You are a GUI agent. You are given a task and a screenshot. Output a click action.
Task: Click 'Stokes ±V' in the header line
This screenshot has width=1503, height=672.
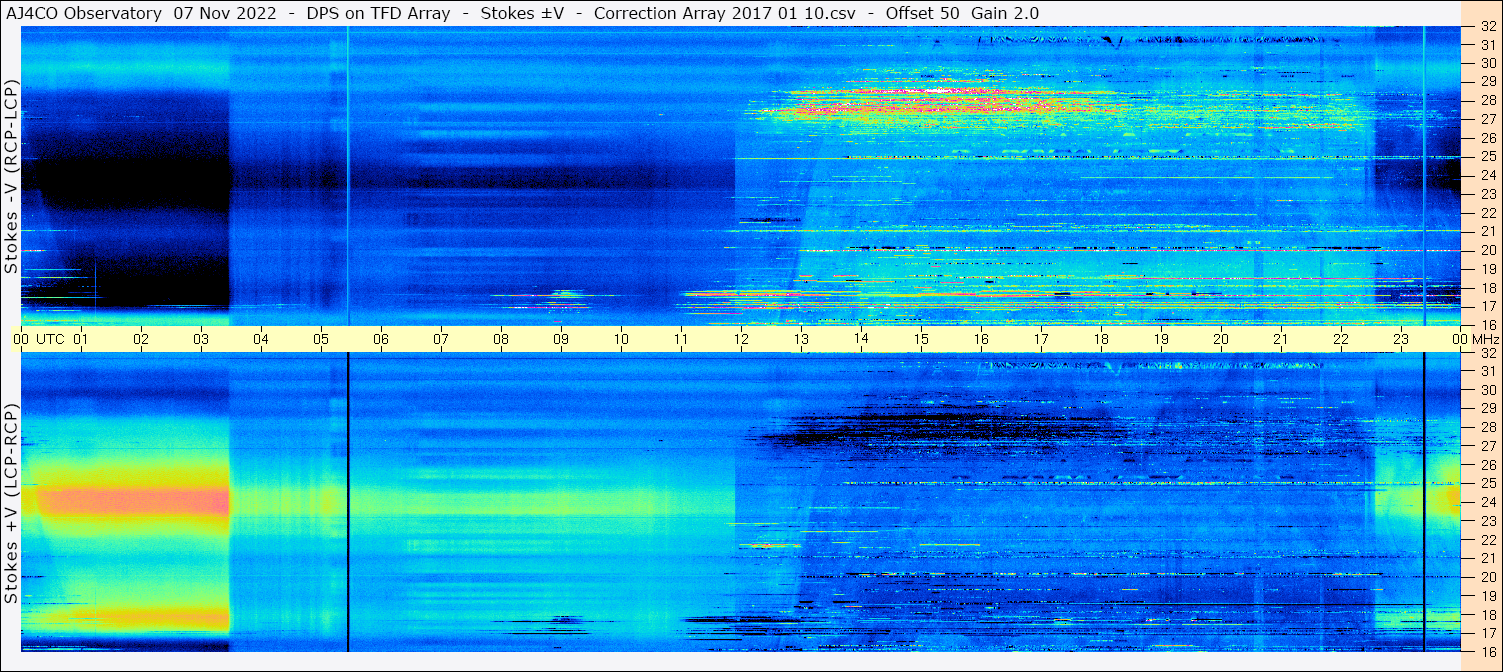[x=523, y=13]
